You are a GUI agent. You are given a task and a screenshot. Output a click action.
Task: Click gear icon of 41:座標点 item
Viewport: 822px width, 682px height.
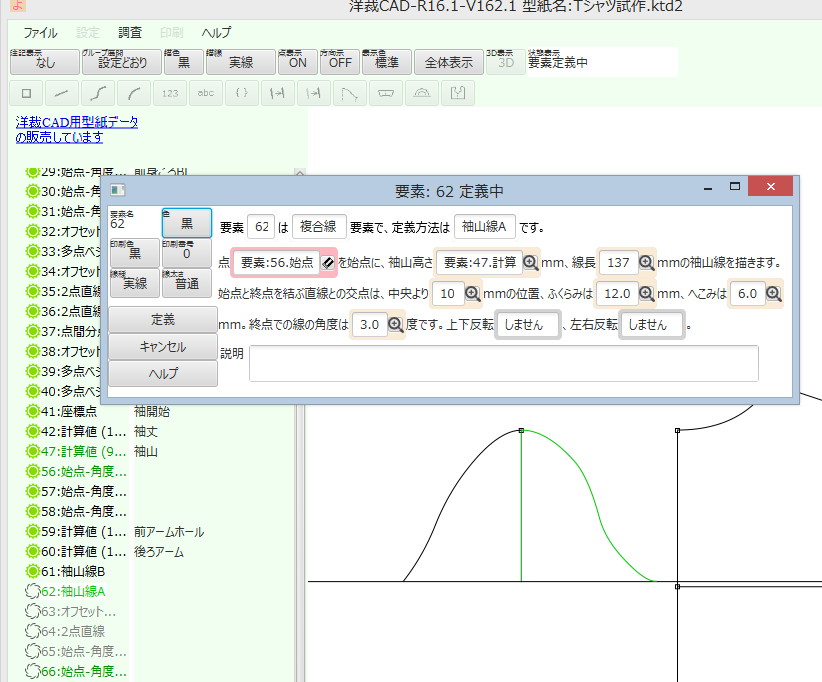[33, 412]
